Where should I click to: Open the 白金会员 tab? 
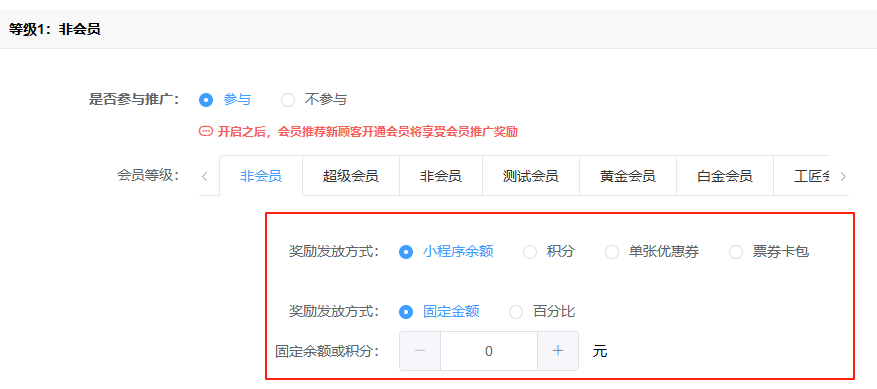pyautogui.click(x=725, y=176)
